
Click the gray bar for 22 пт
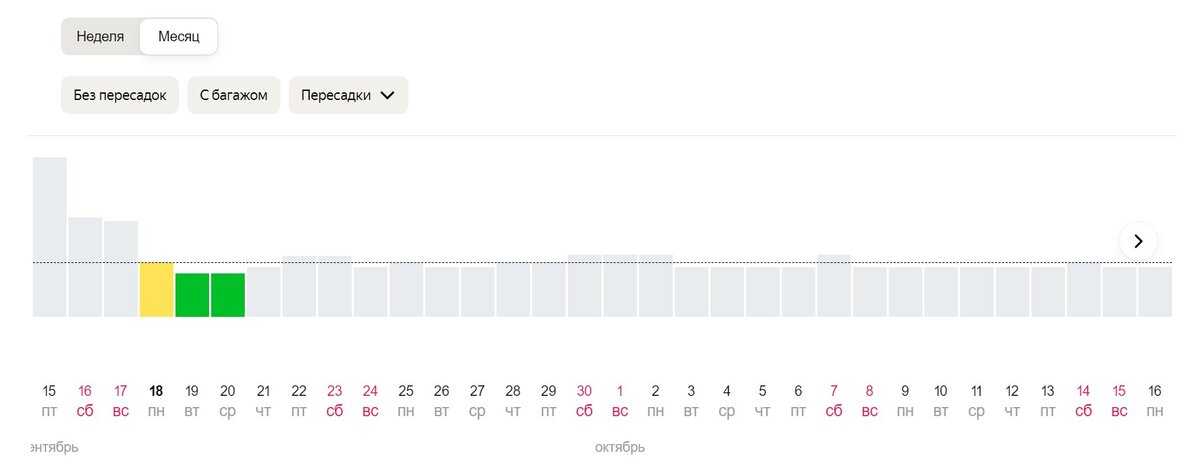click(x=299, y=286)
